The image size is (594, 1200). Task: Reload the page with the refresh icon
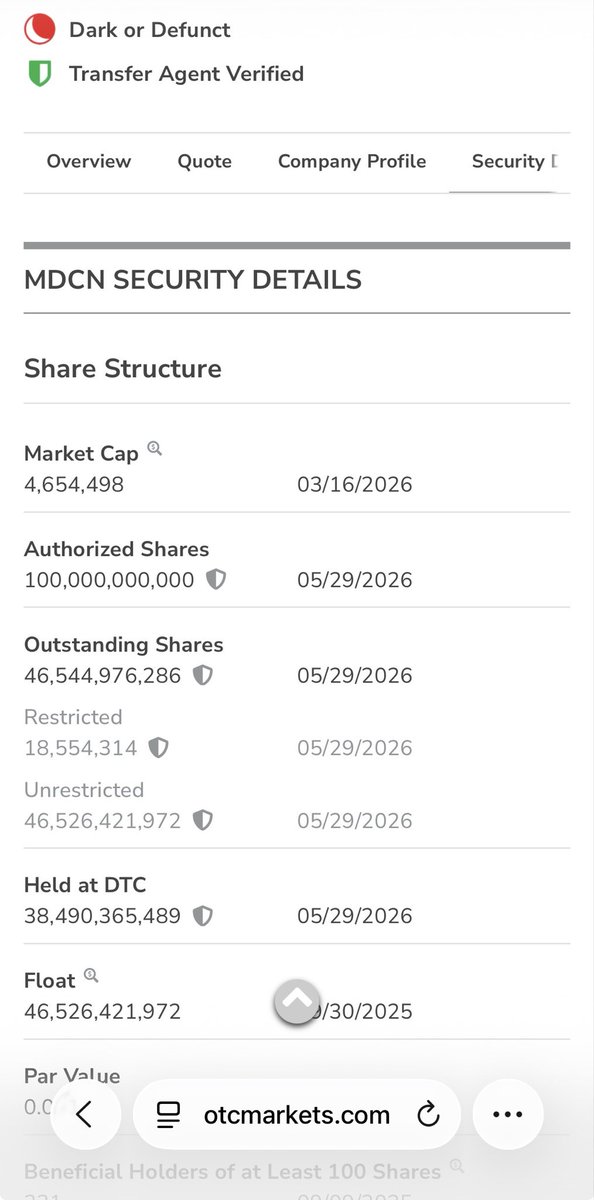(428, 1114)
